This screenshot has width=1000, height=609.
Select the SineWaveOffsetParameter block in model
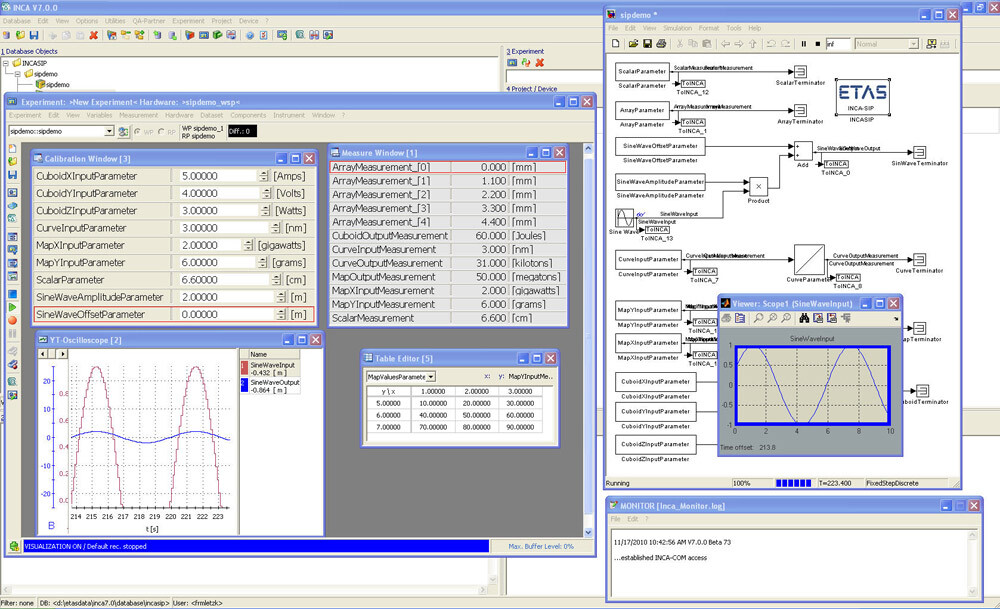[660, 146]
